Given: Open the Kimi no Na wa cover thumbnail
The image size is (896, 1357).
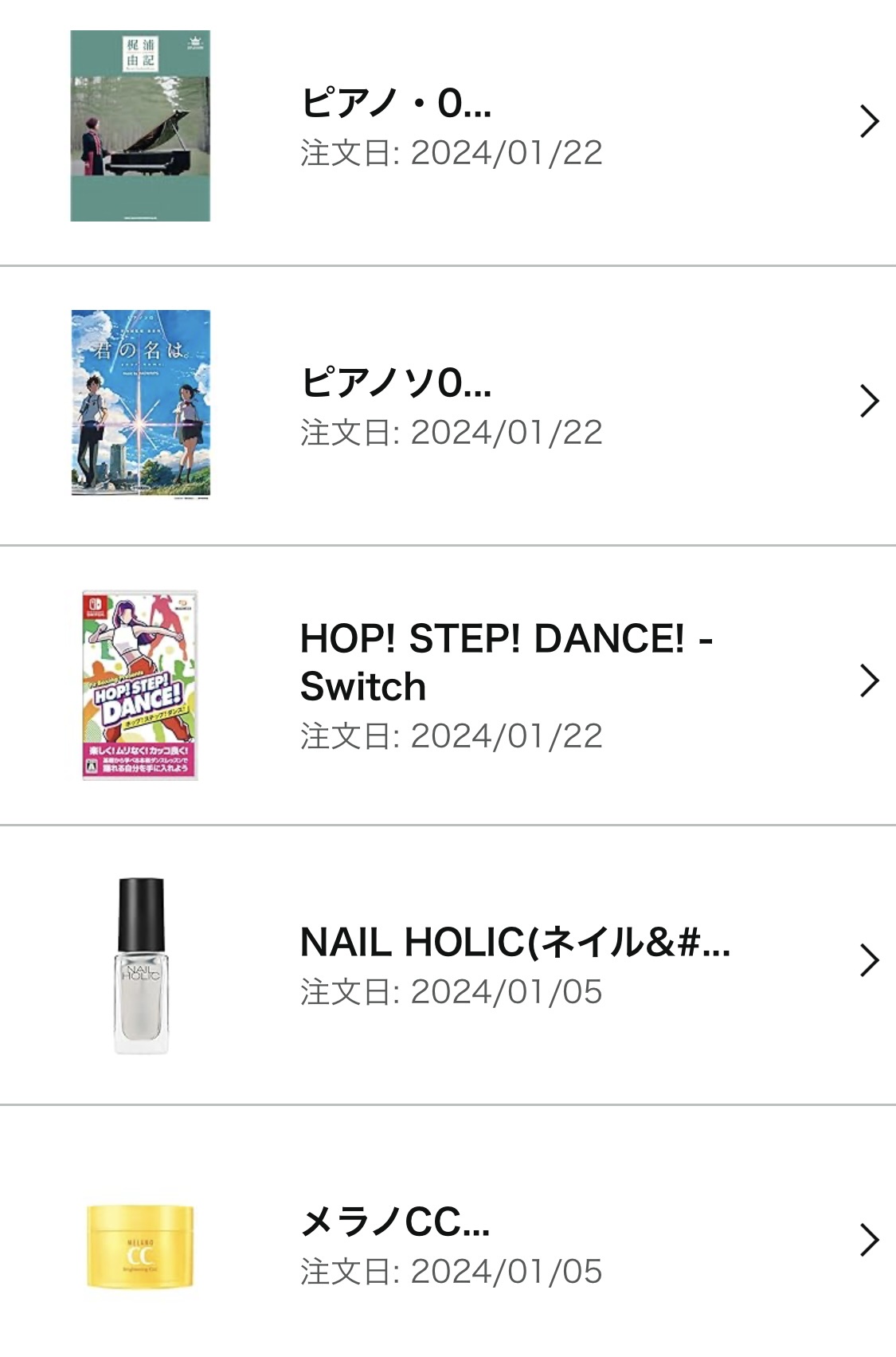Looking at the screenshot, I should click(141, 403).
